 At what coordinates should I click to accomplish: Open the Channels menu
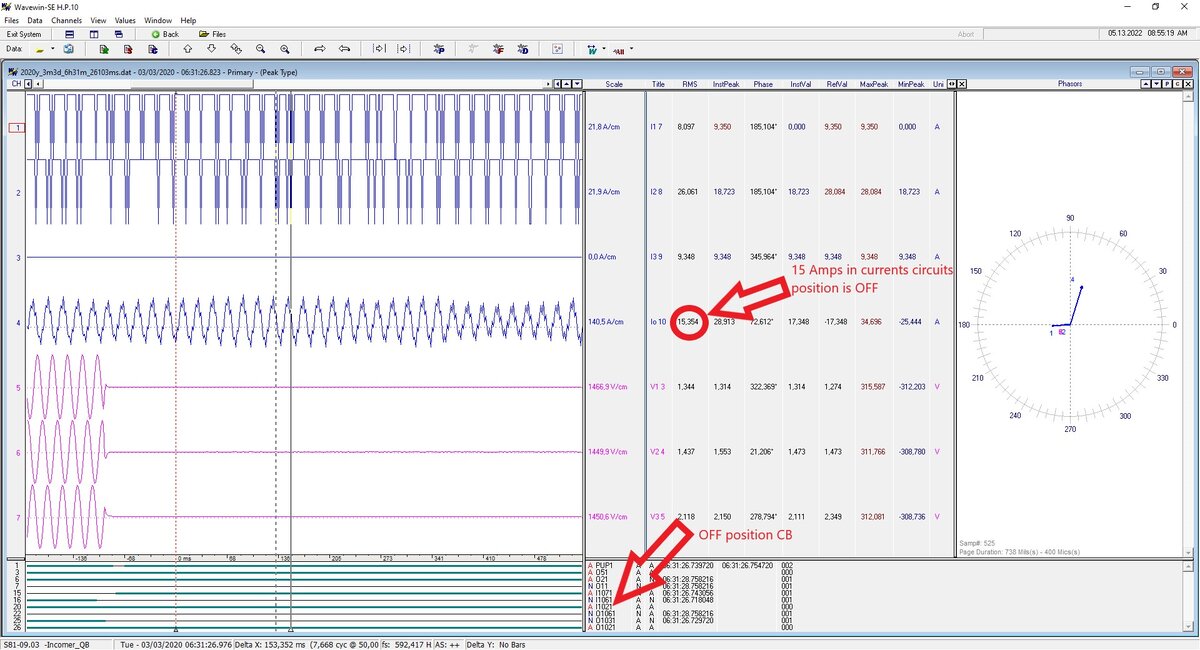(x=67, y=20)
